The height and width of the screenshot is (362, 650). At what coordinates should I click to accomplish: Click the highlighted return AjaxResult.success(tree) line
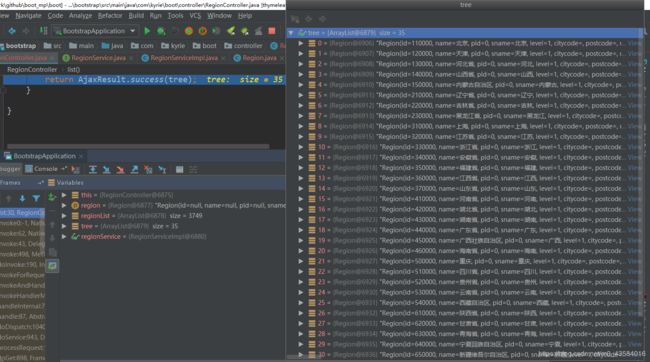pos(144,80)
